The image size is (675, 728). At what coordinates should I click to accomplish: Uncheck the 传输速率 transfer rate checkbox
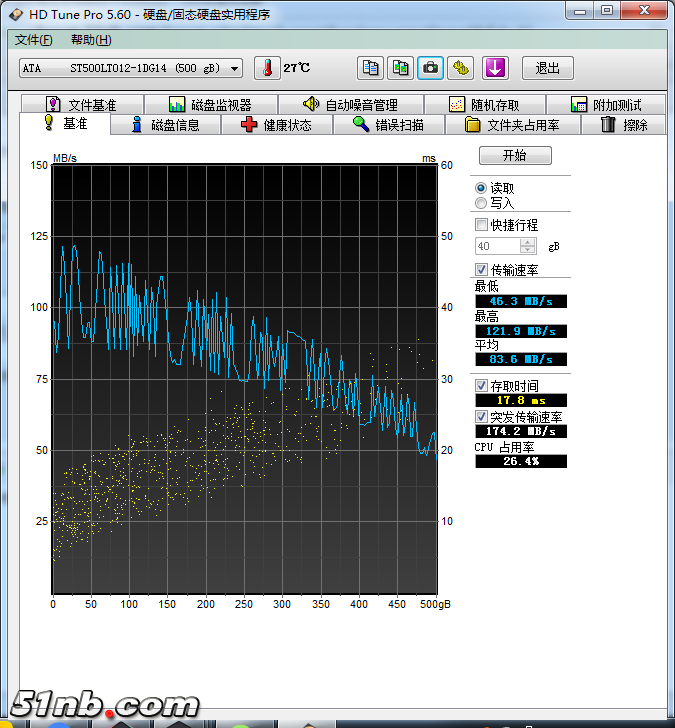[x=481, y=270]
